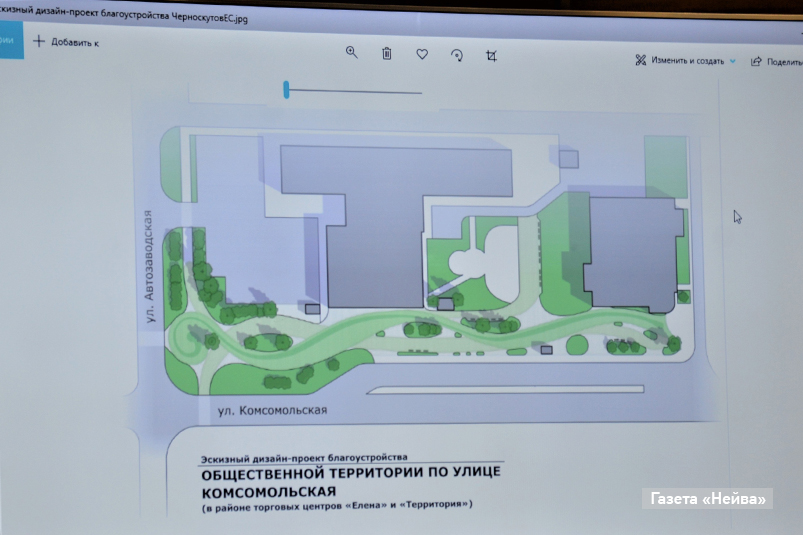803x535 pixels.
Task: Delete the image with trash icon
Action: [387, 53]
